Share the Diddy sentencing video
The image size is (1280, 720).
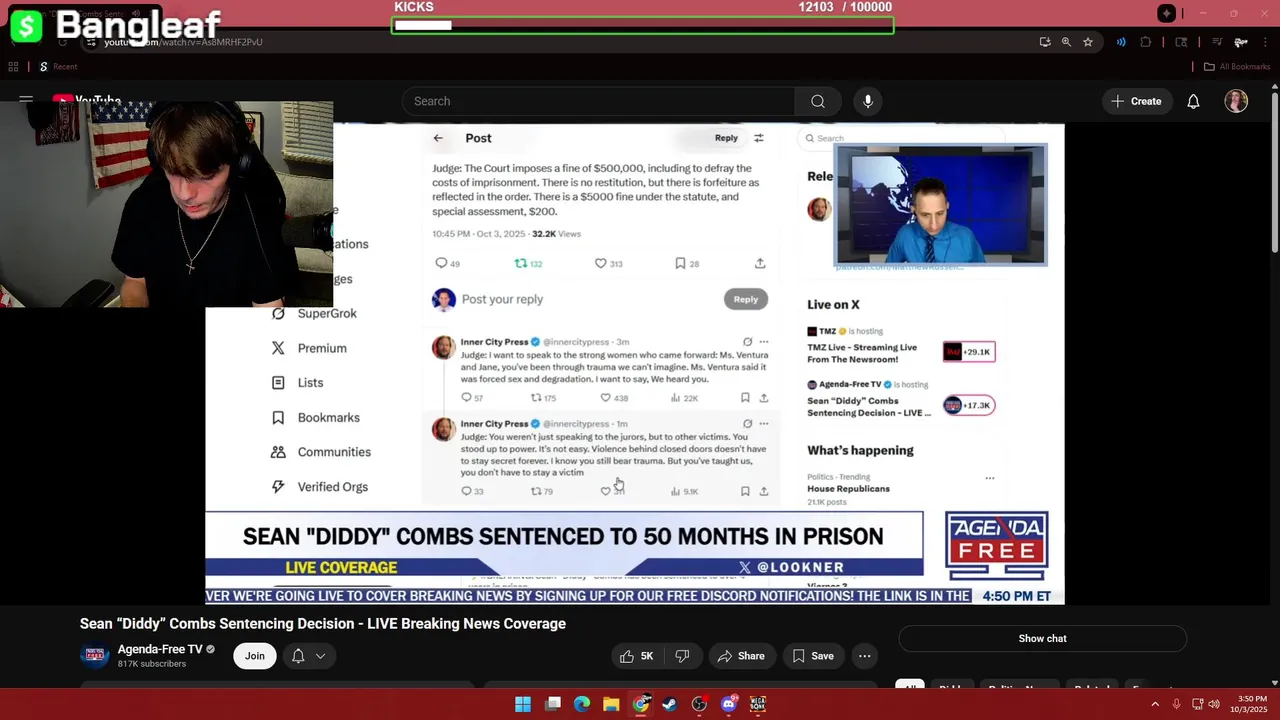coord(741,656)
